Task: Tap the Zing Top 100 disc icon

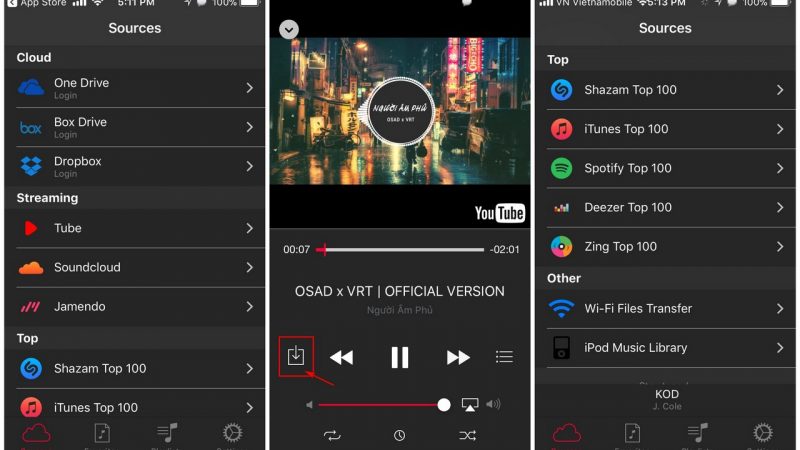Action: pos(561,247)
